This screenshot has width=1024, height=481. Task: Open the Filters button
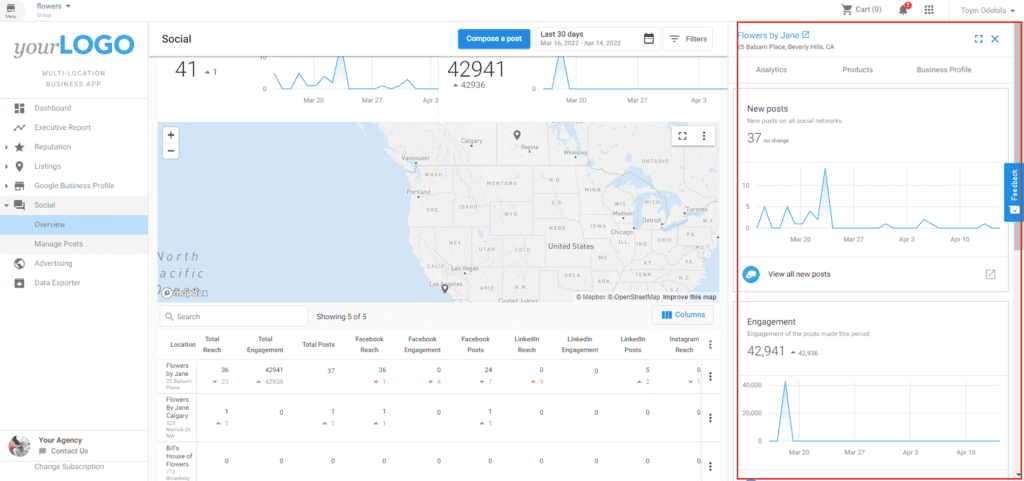[687, 39]
